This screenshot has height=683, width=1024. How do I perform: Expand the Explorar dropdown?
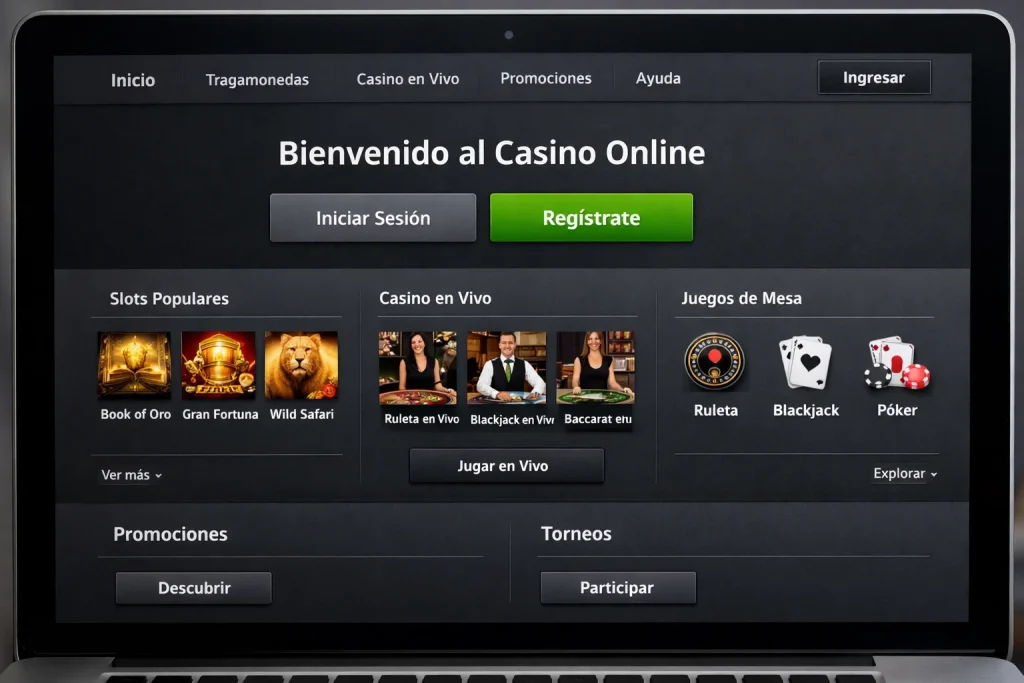(x=905, y=473)
